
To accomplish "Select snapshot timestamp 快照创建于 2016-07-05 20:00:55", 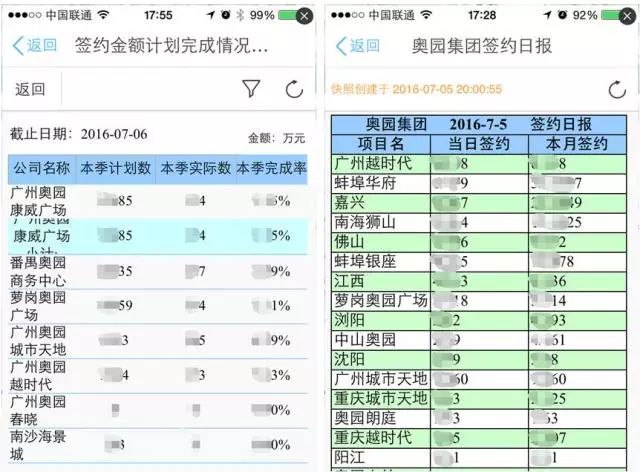I will click(x=416, y=89).
